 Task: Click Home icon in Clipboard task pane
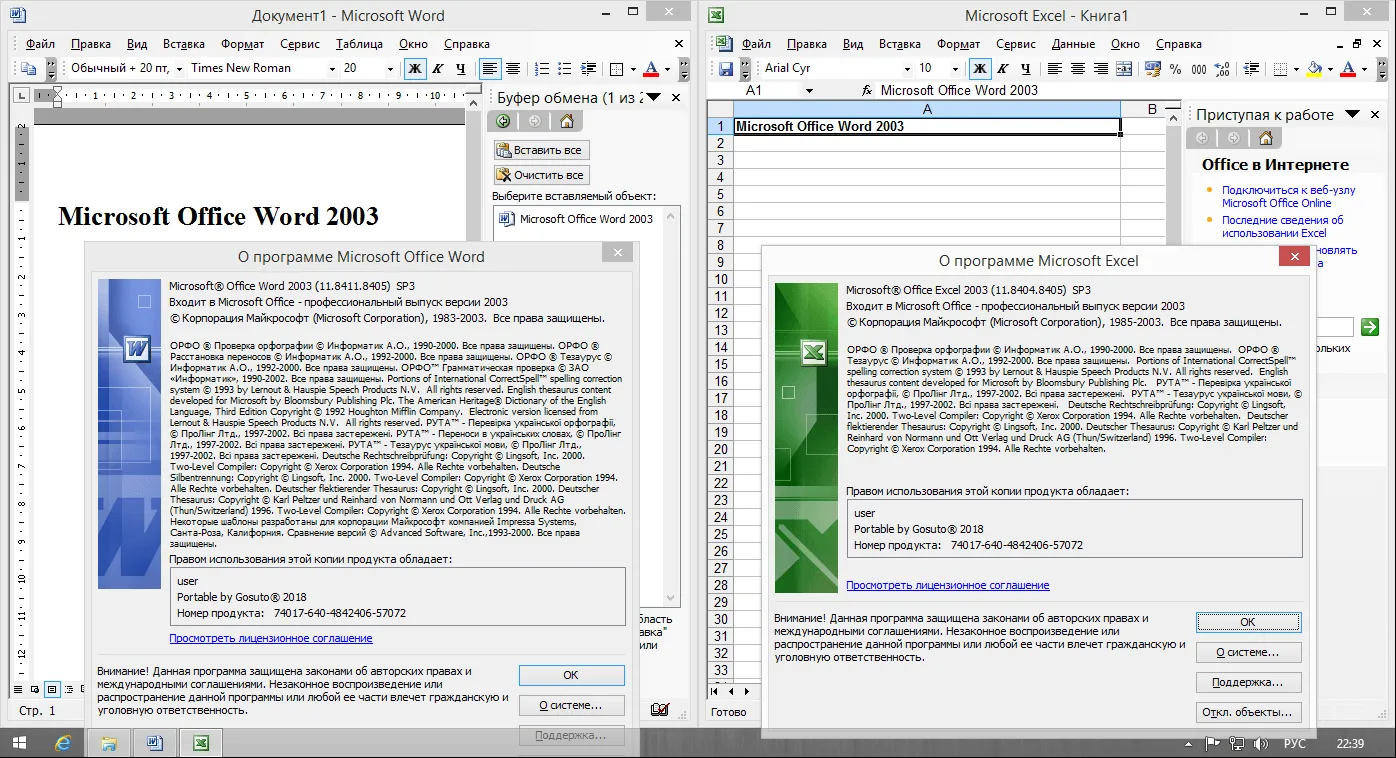coord(567,121)
